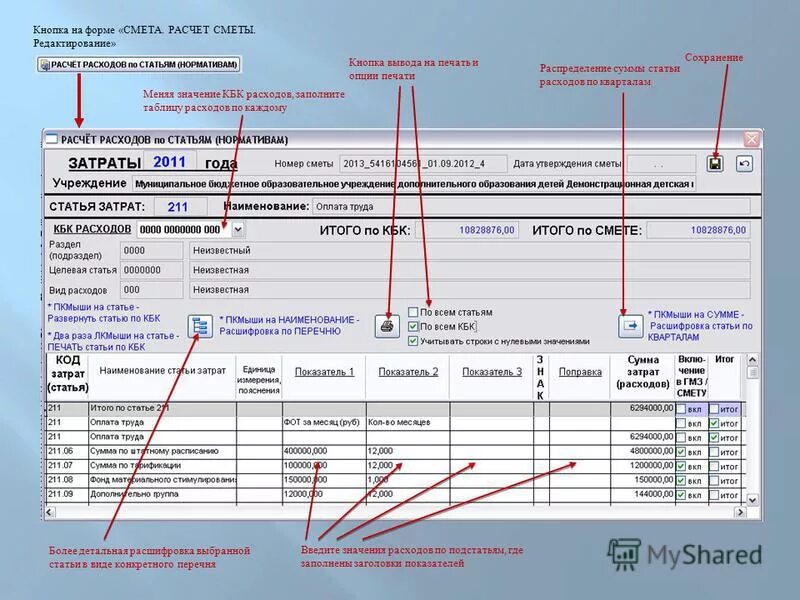Toggle итог checkbox in row 211.09

[714, 494]
